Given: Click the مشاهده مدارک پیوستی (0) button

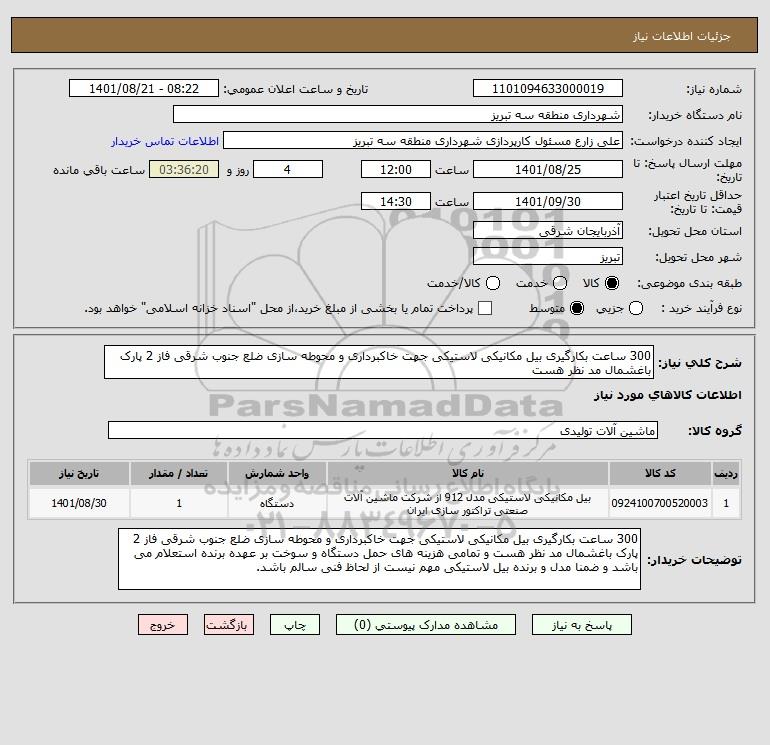Looking at the screenshot, I should point(426,625).
